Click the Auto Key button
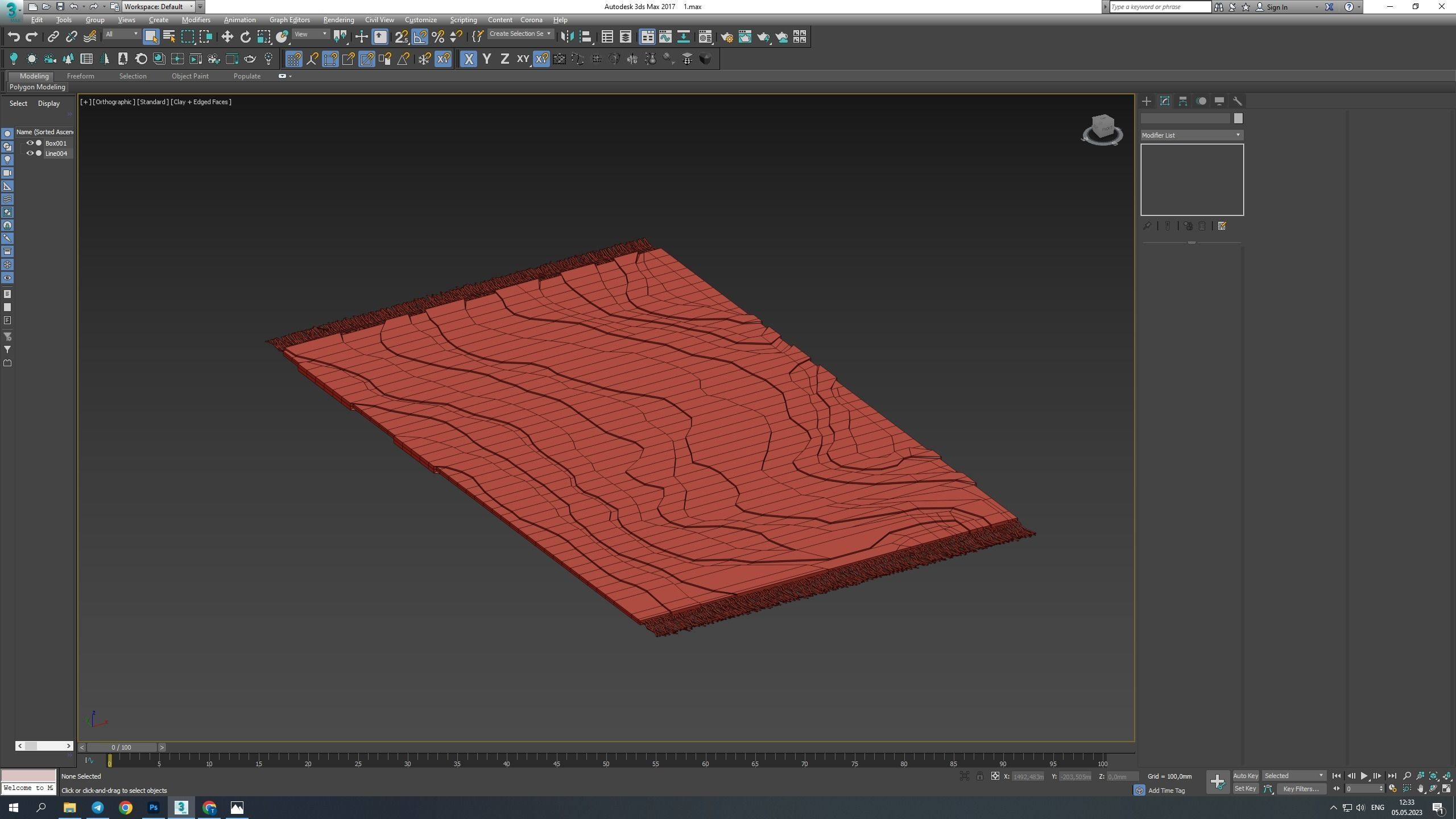This screenshot has height=819, width=1456. (1245, 776)
